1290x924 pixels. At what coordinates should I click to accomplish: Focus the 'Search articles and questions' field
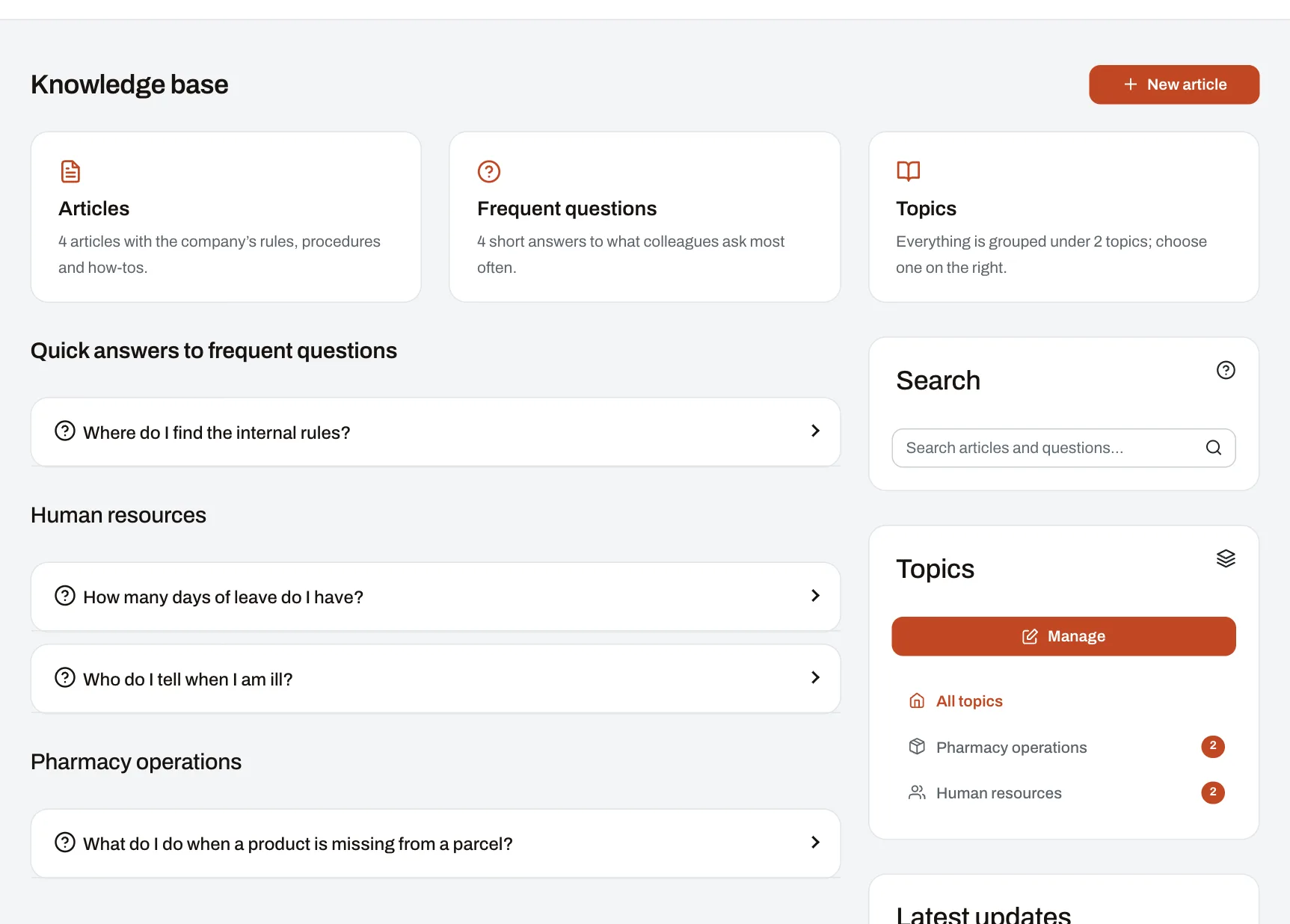[1063, 448]
